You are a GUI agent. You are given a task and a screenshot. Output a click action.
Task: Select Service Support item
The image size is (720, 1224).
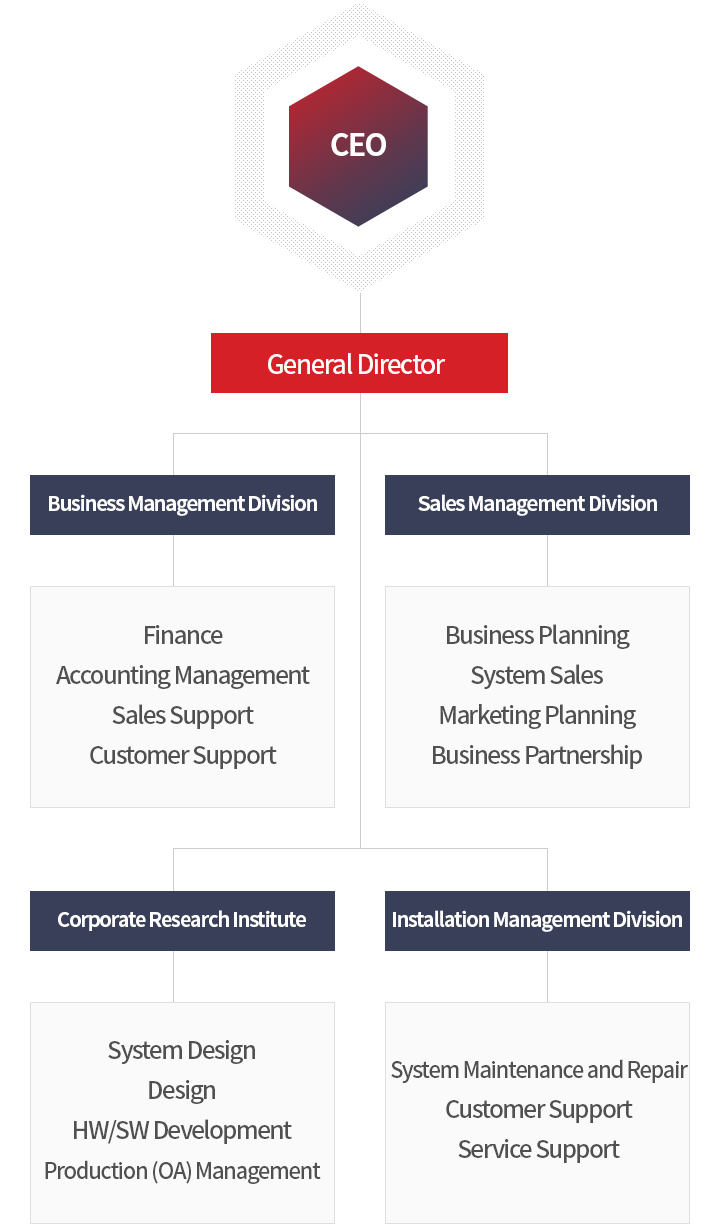[539, 1150]
